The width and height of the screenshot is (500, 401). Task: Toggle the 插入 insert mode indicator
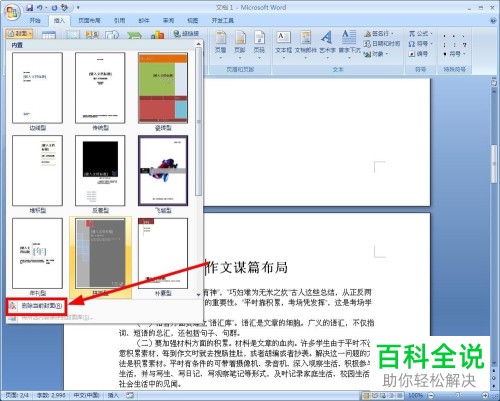coord(113,395)
